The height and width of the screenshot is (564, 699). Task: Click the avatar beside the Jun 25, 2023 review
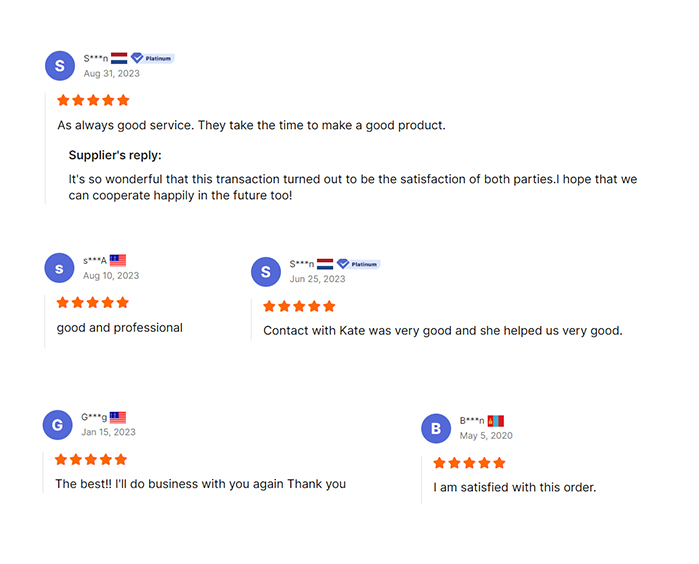(x=265, y=271)
